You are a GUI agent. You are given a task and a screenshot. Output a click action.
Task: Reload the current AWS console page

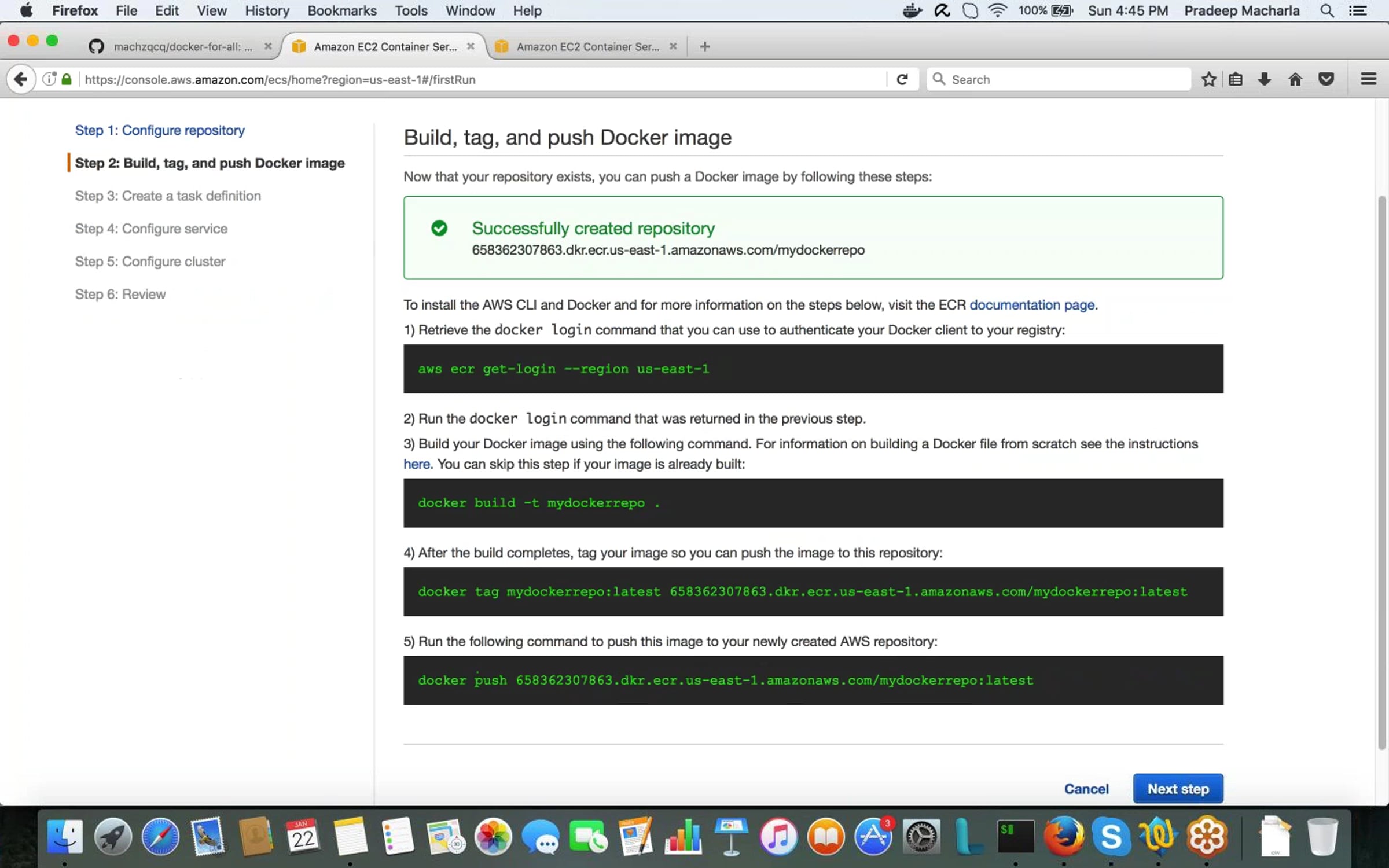click(x=902, y=79)
